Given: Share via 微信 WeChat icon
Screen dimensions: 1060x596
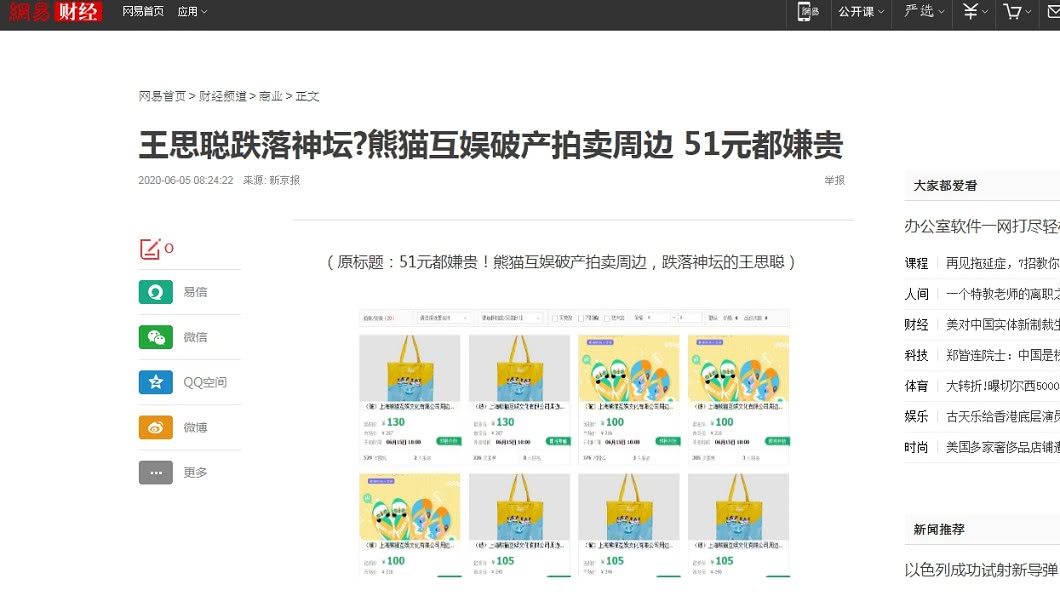Looking at the screenshot, I should (x=155, y=337).
